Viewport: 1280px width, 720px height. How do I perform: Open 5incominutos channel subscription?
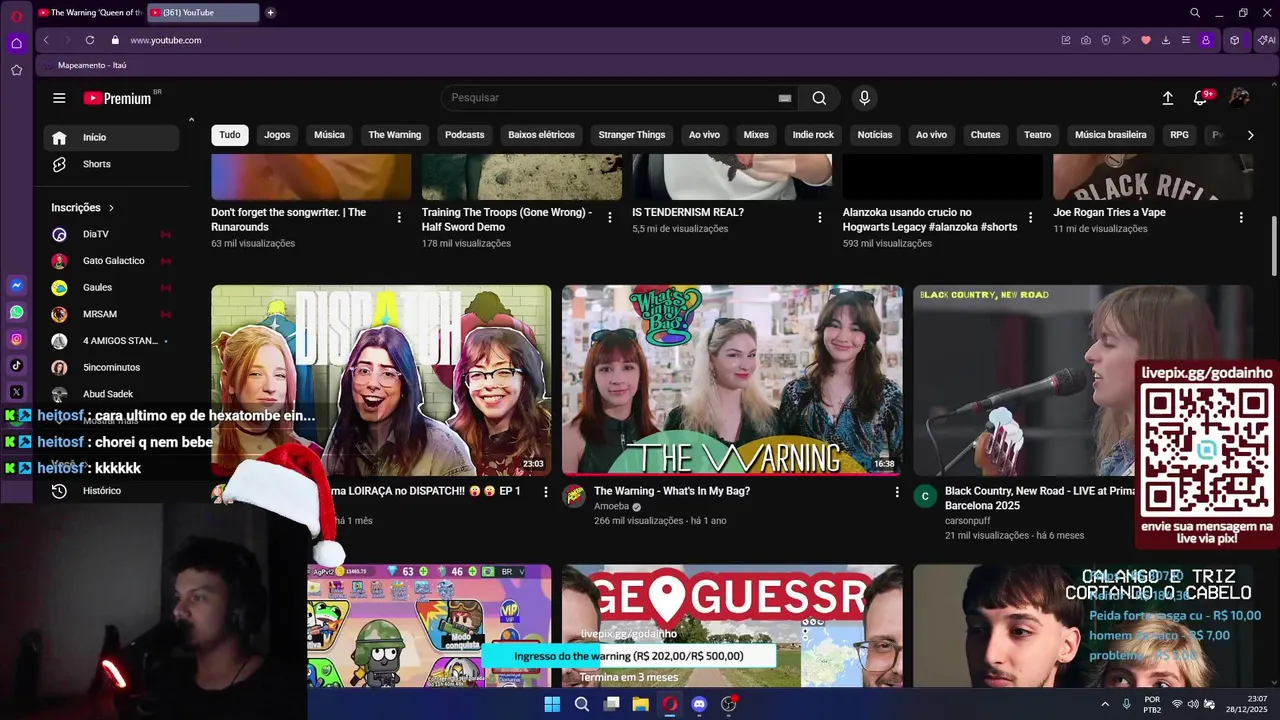[x=111, y=367]
